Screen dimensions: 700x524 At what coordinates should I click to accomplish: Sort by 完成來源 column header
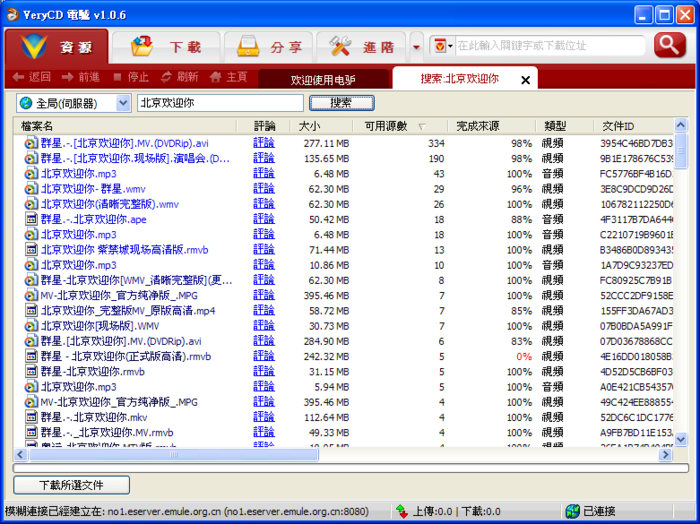491,126
